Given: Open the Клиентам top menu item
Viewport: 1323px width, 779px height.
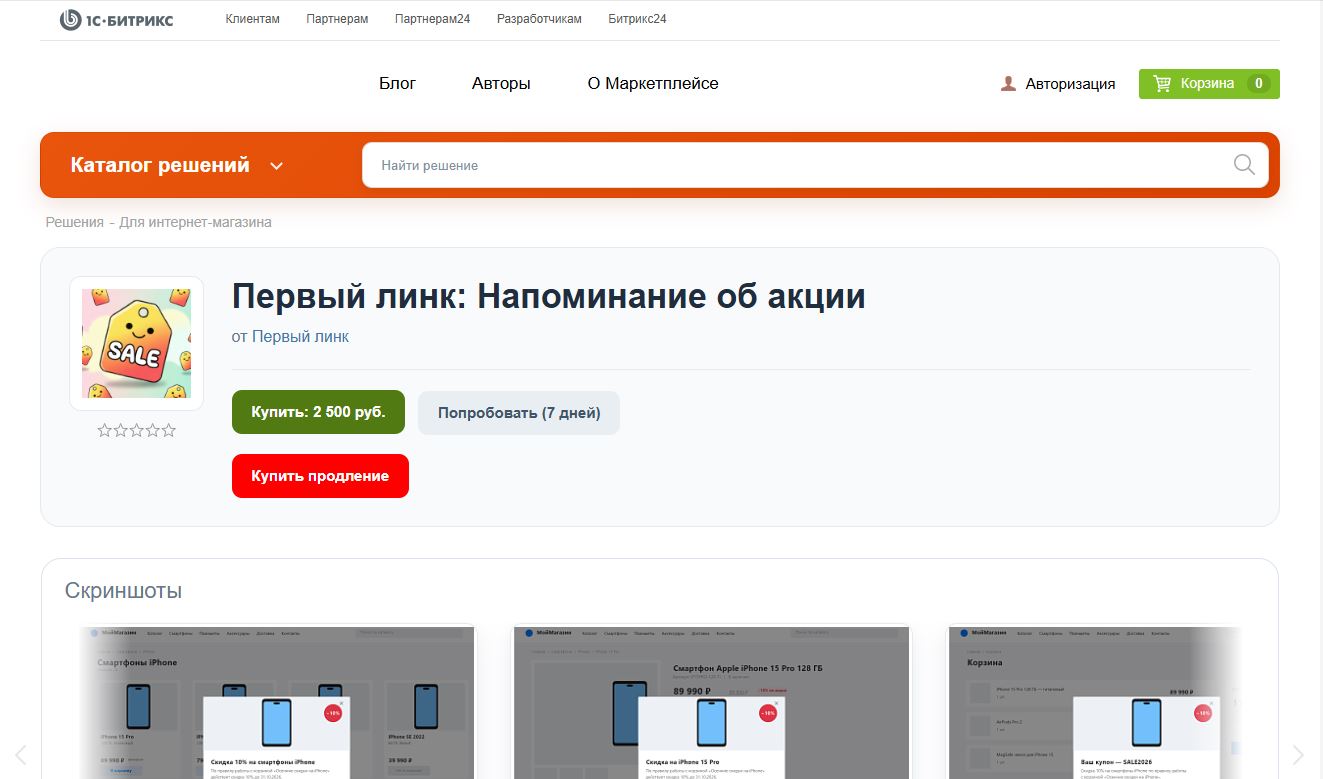Looking at the screenshot, I should pyautogui.click(x=253, y=19).
